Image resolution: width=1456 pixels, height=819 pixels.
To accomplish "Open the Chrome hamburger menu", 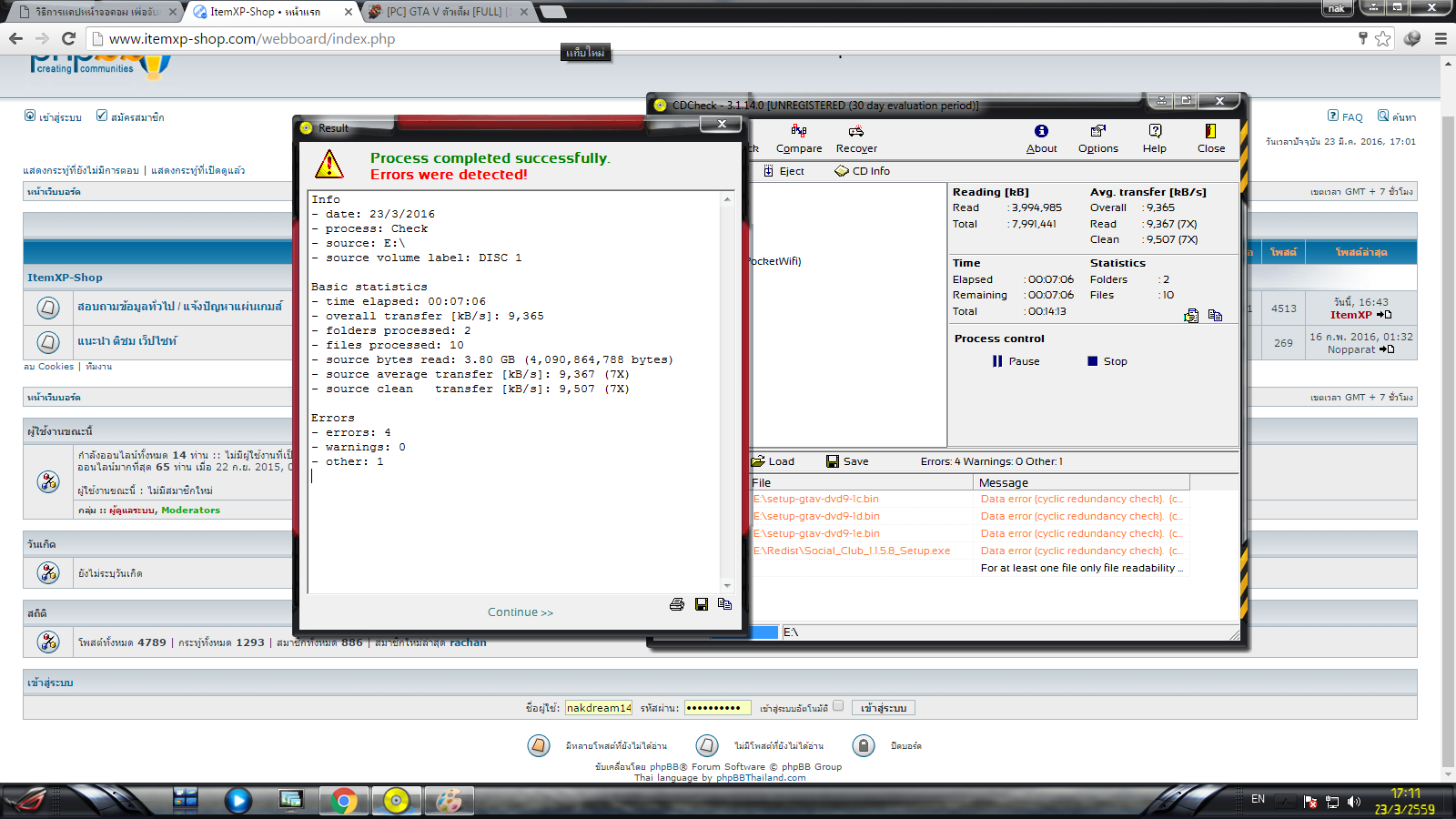I will 1441,38.
